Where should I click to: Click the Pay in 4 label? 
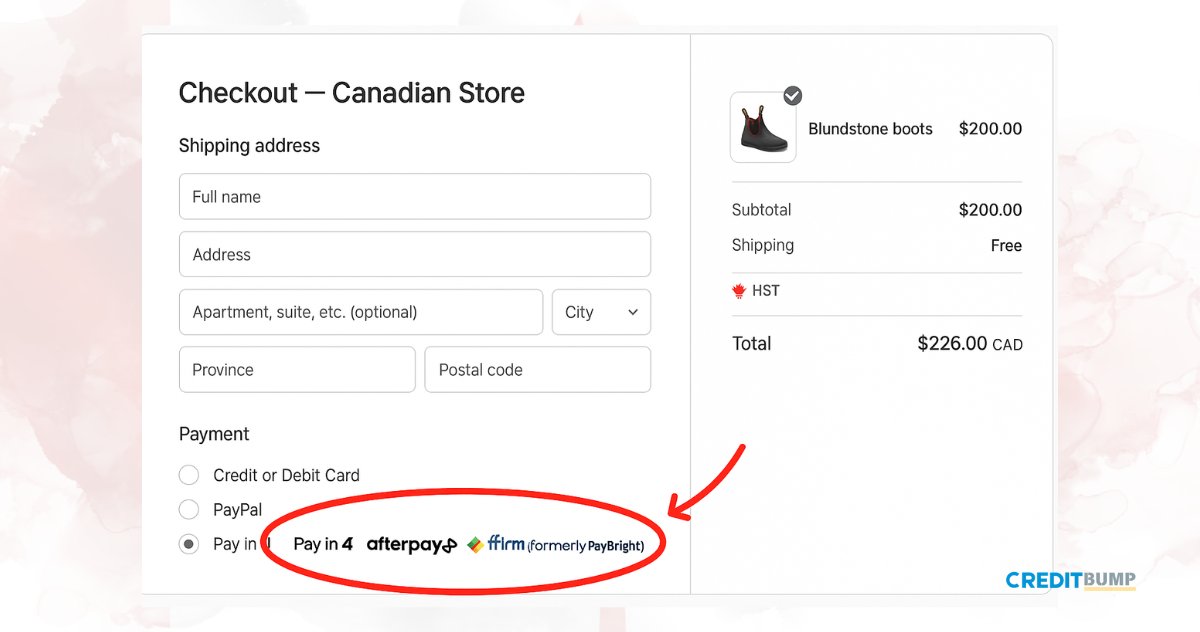coord(323,545)
